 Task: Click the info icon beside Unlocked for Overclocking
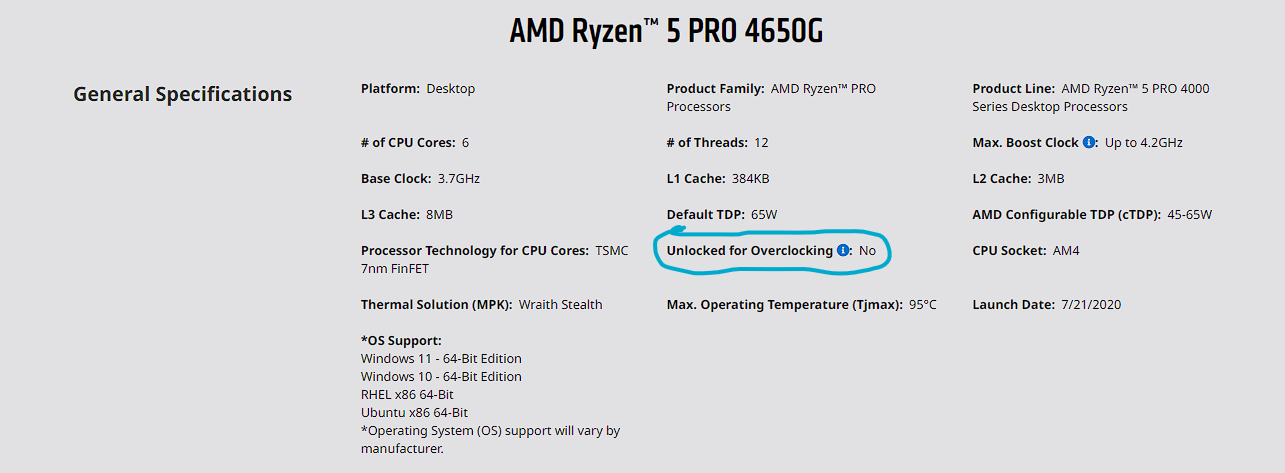(x=843, y=251)
